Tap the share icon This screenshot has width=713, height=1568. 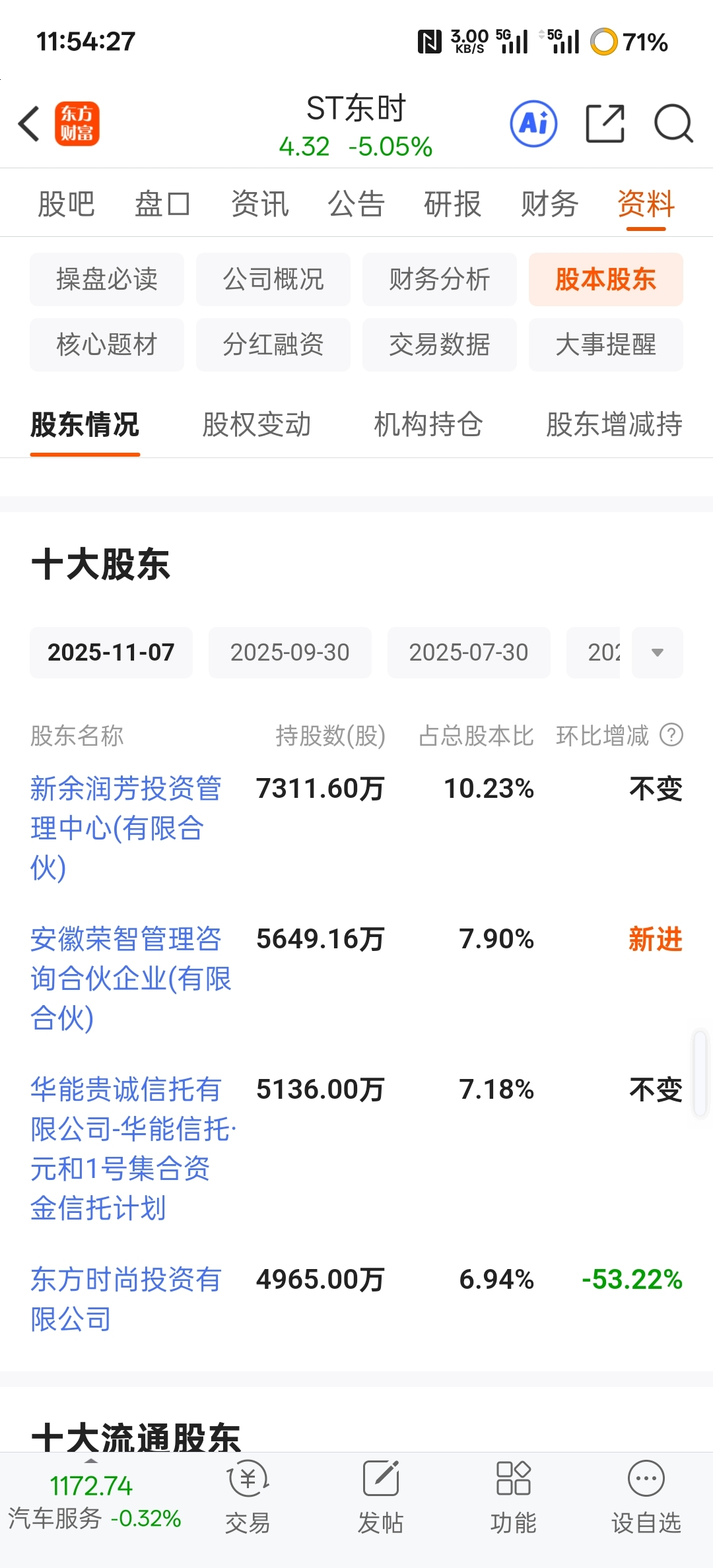pyautogui.click(x=605, y=123)
